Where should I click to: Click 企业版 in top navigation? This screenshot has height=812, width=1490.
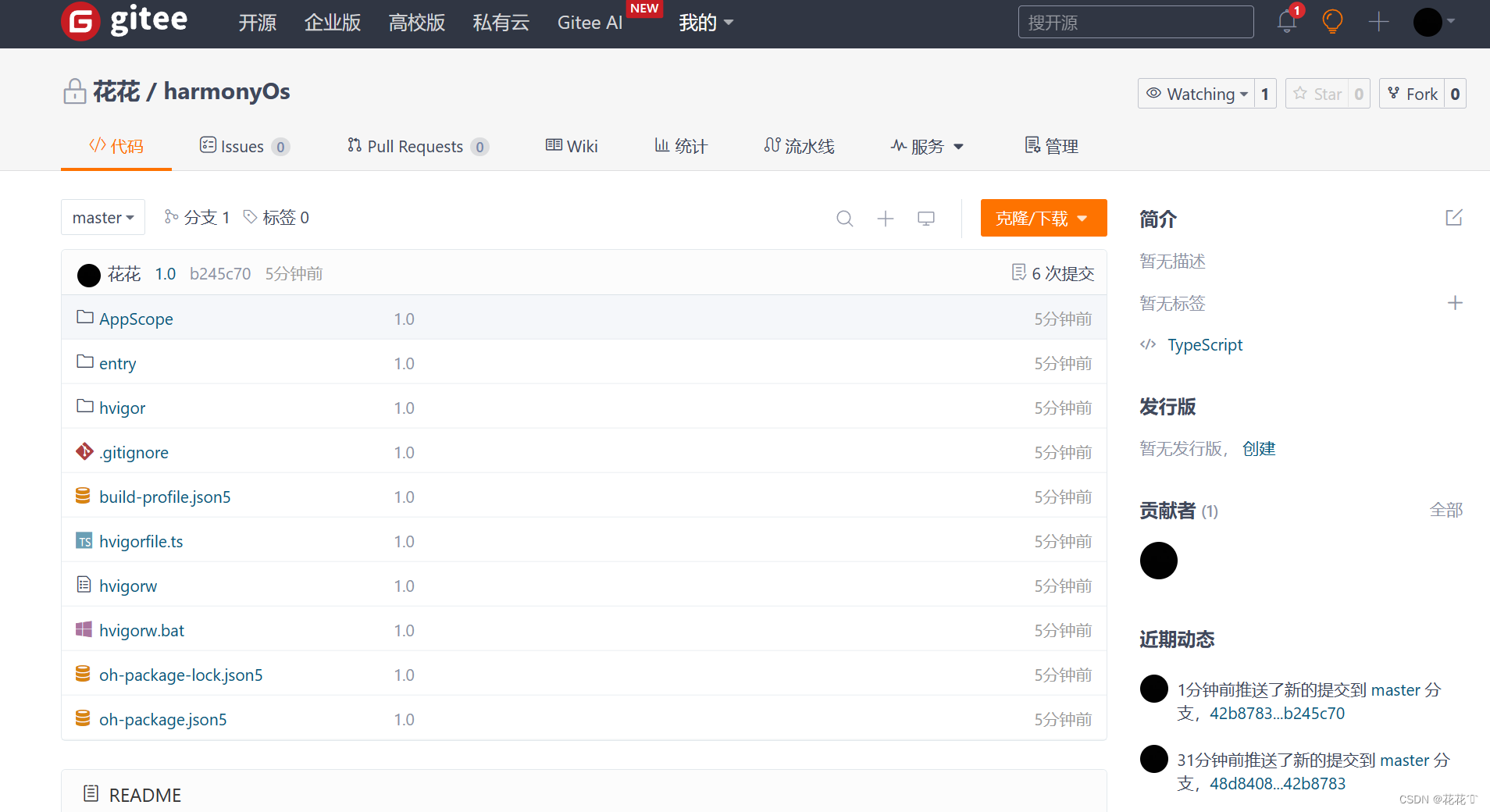(333, 23)
